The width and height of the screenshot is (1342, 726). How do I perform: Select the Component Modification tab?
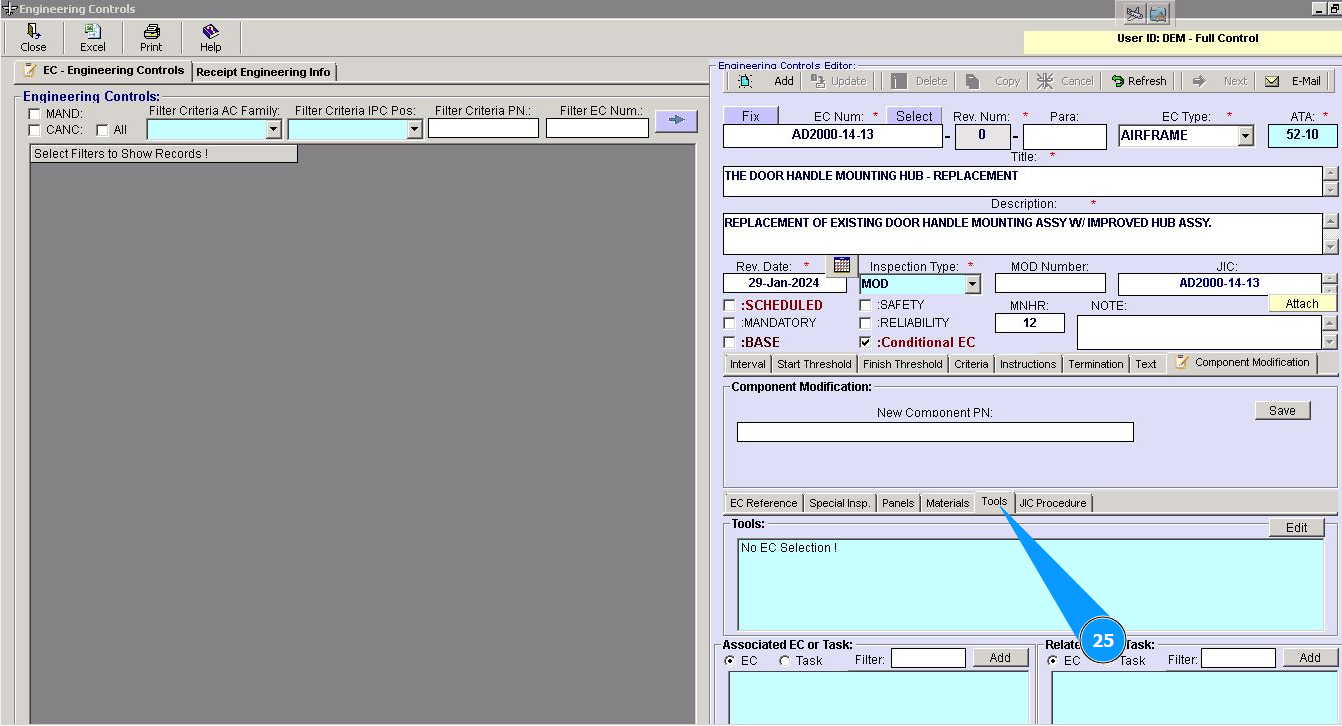click(1243, 363)
